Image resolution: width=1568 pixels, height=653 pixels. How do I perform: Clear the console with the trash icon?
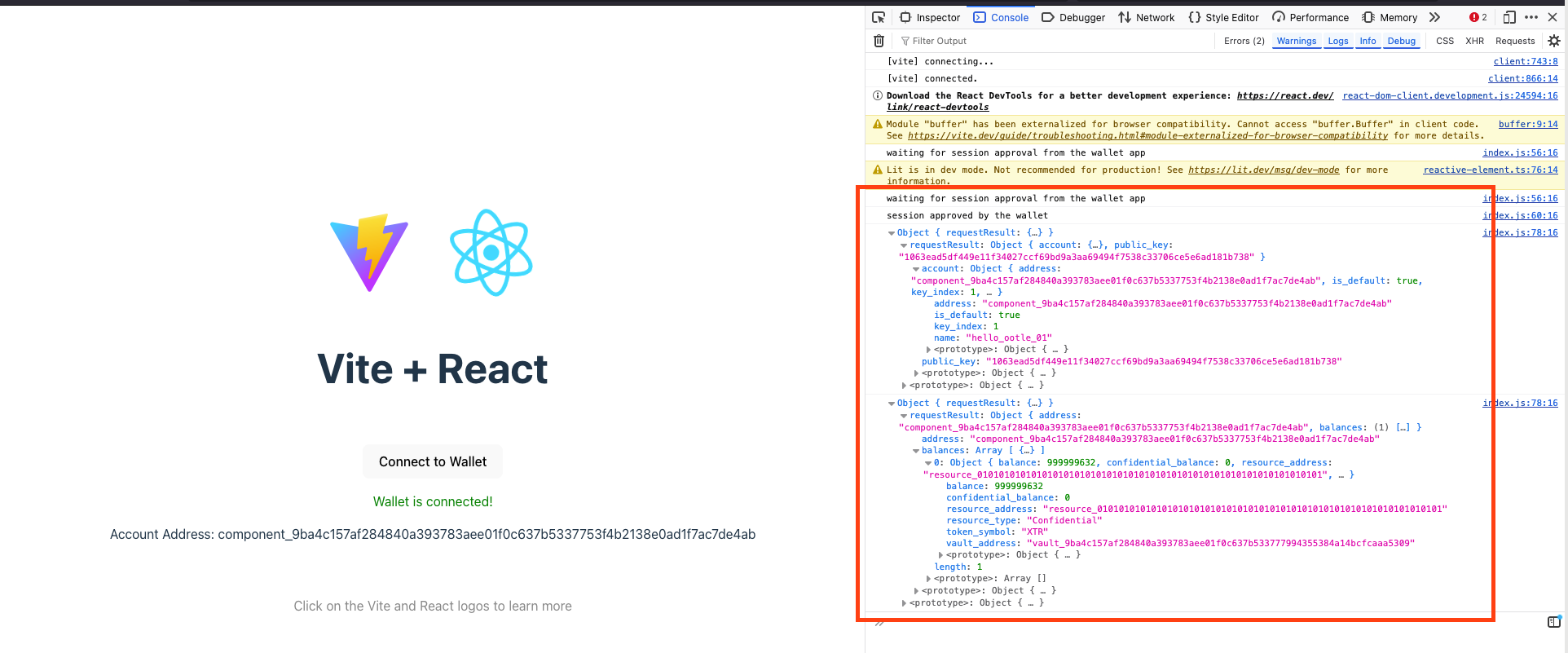tap(879, 41)
